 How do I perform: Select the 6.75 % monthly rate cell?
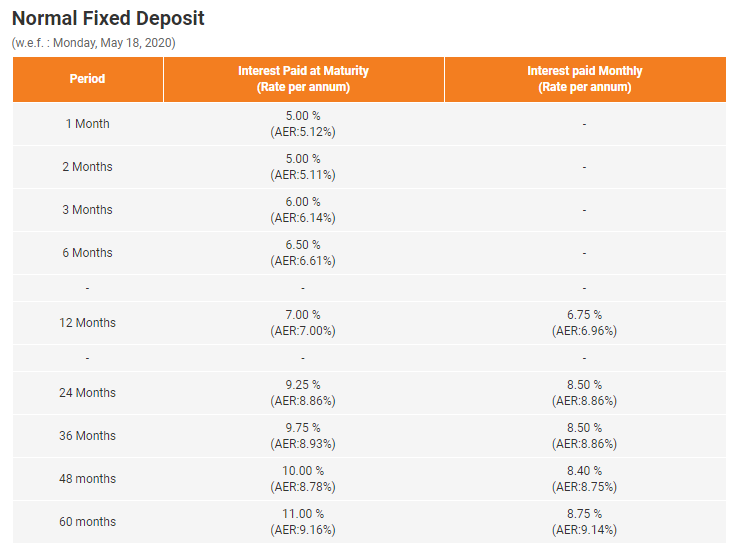point(585,323)
